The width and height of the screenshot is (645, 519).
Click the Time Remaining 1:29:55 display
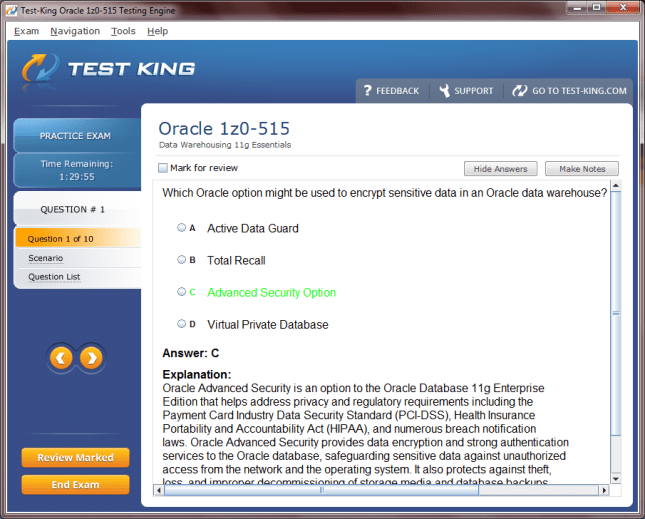pyautogui.click(x=77, y=170)
